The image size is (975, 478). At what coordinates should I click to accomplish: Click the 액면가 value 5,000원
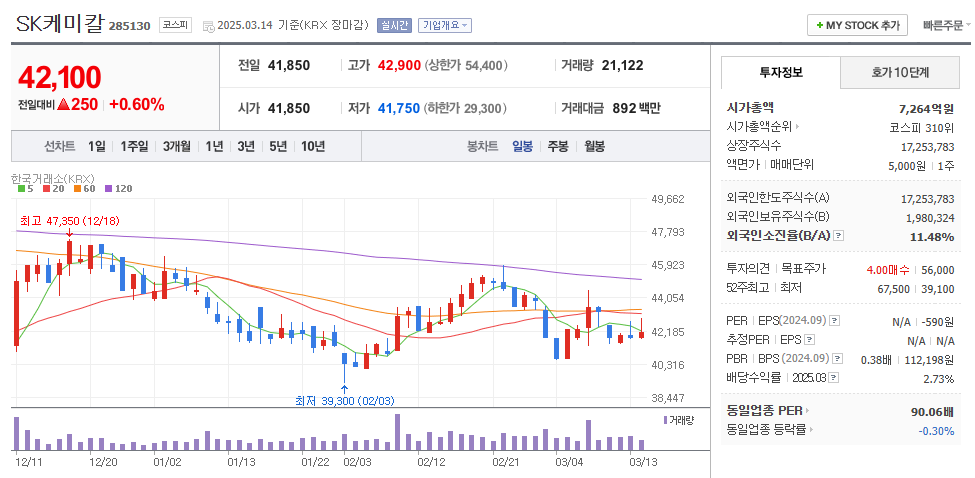coord(909,166)
